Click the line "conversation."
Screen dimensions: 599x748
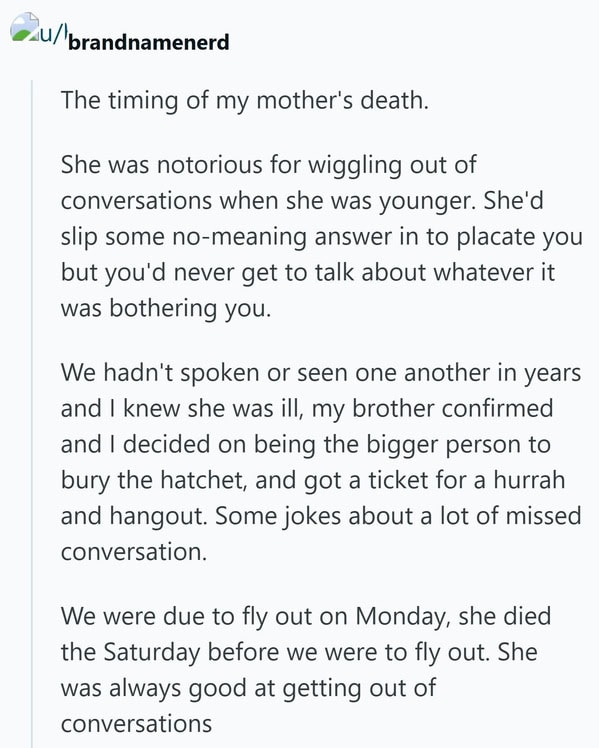(x=134, y=552)
